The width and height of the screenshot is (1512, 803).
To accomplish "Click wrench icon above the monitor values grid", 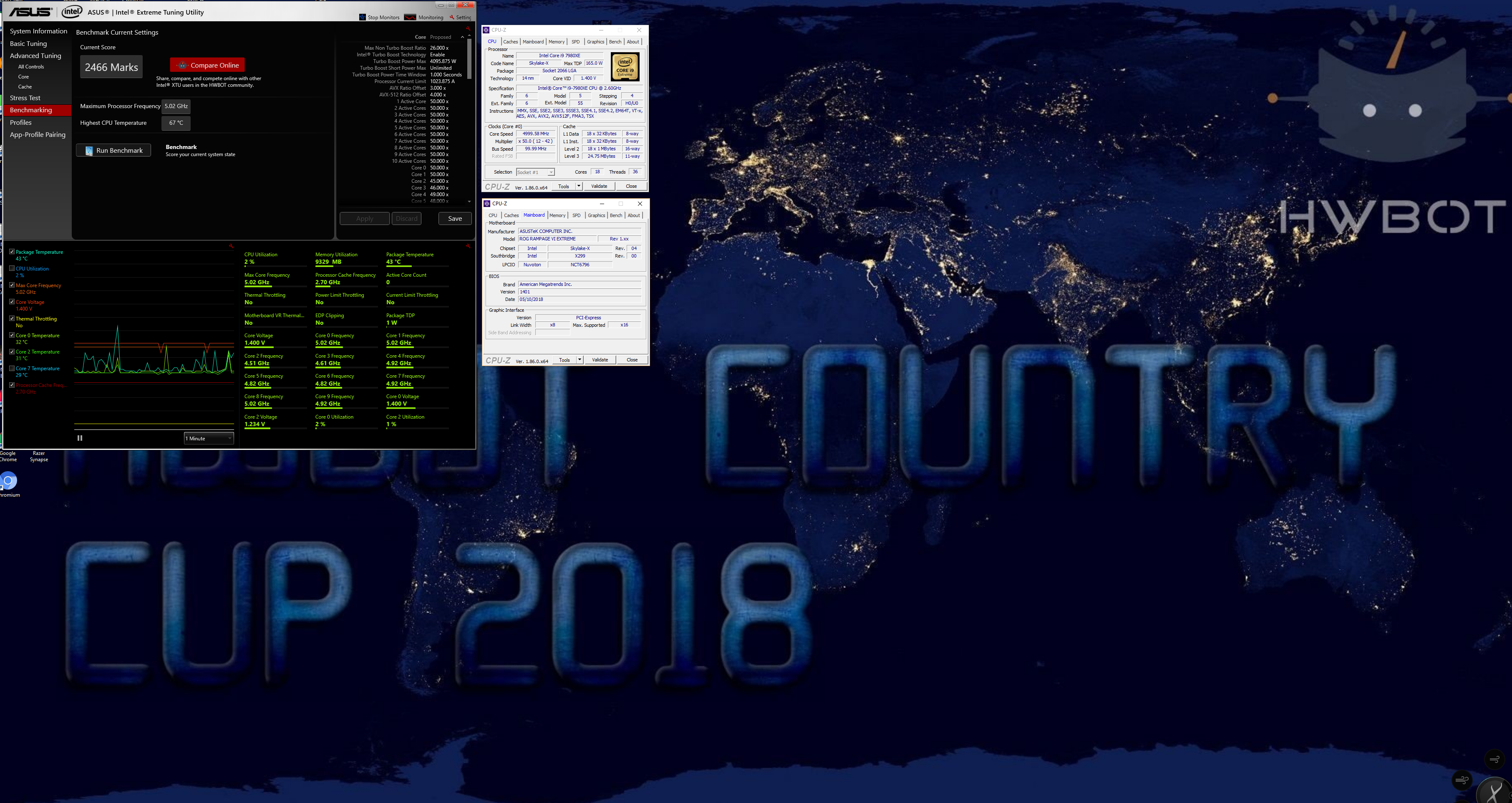I will click(x=468, y=246).
